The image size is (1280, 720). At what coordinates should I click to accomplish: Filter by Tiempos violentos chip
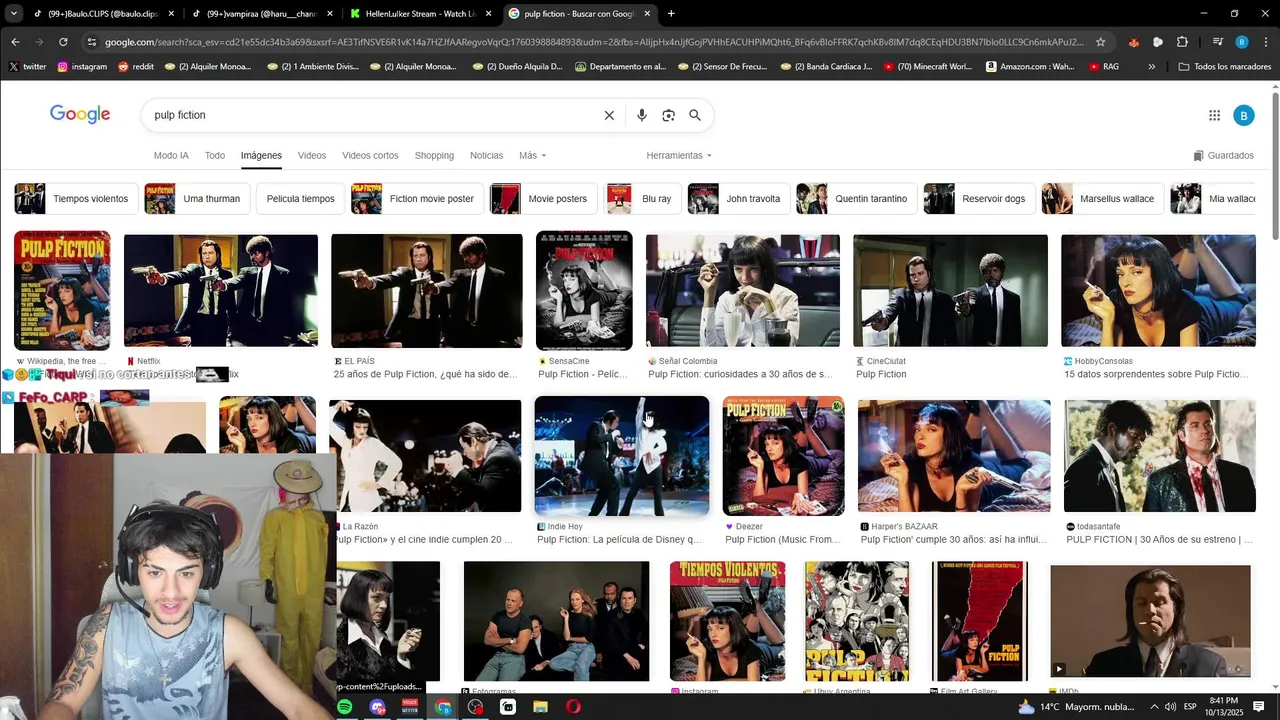click(x=74, y=199)
